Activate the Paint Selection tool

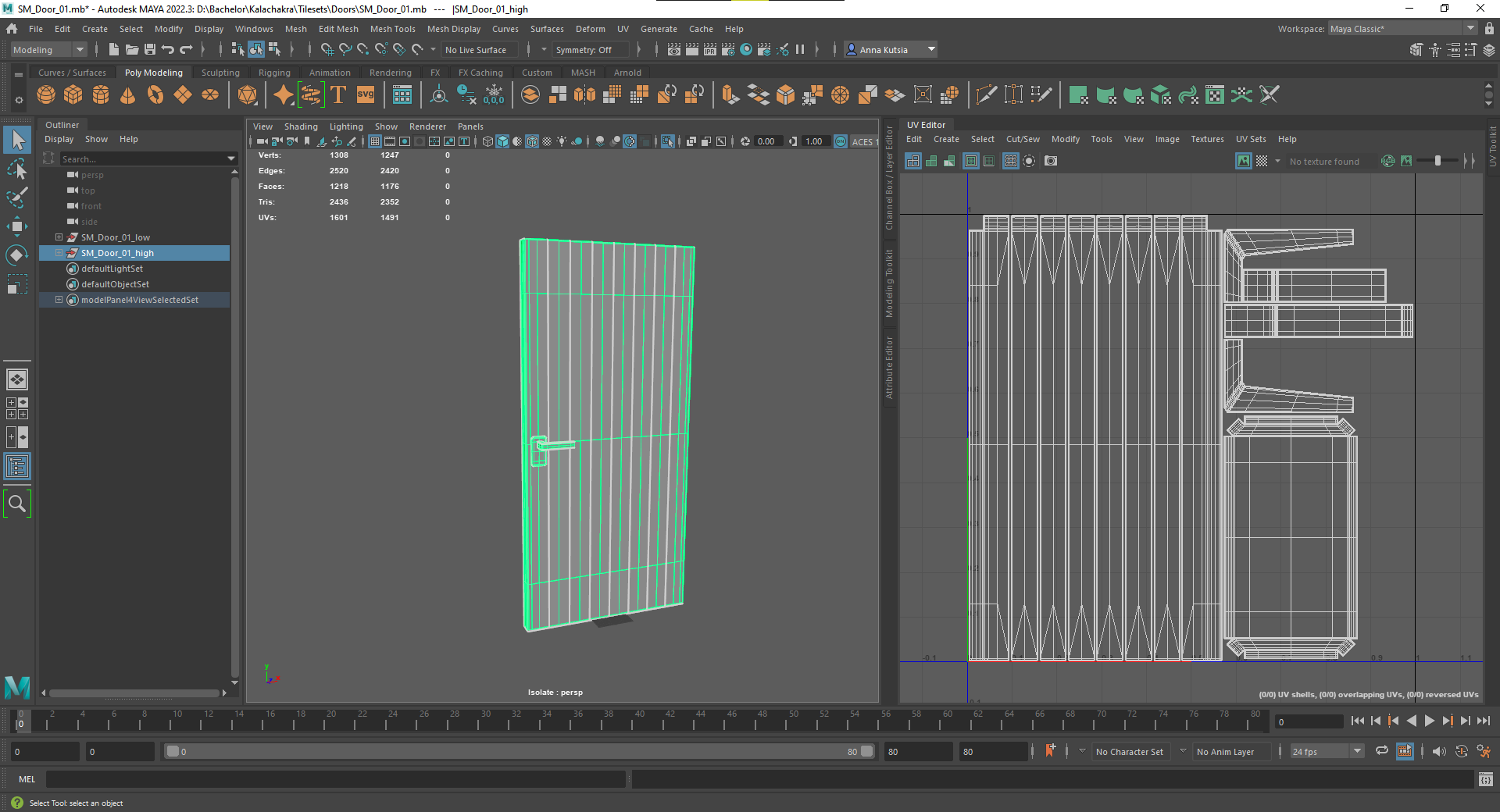(17, 198)
